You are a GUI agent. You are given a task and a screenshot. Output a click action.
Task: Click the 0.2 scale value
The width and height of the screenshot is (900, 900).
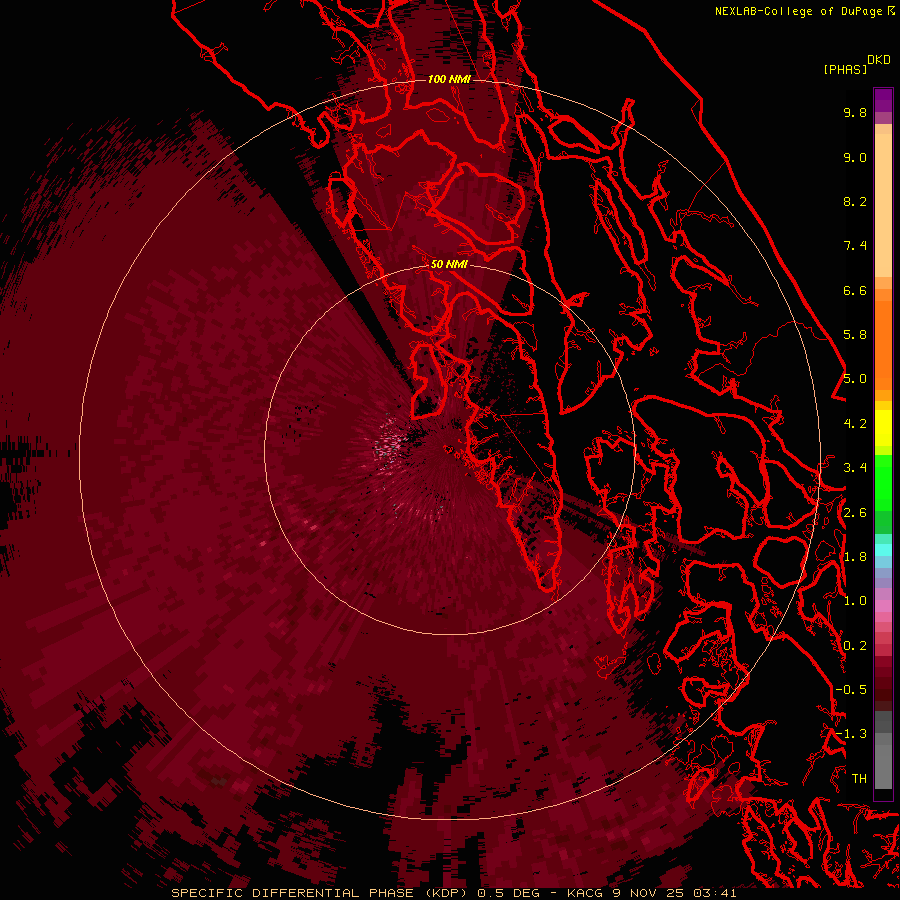click(x=855, y=646)
